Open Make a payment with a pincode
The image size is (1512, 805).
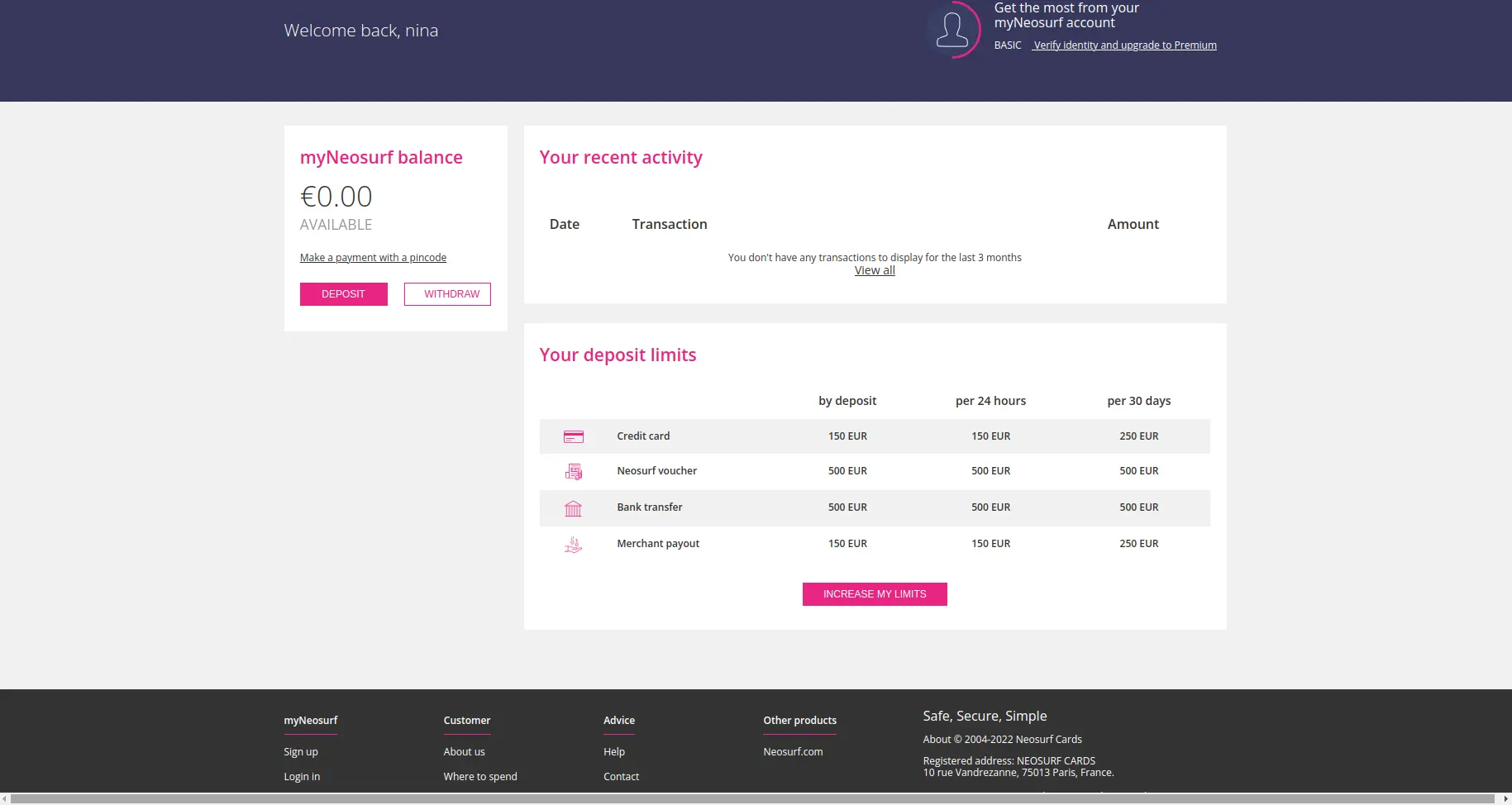373,257
